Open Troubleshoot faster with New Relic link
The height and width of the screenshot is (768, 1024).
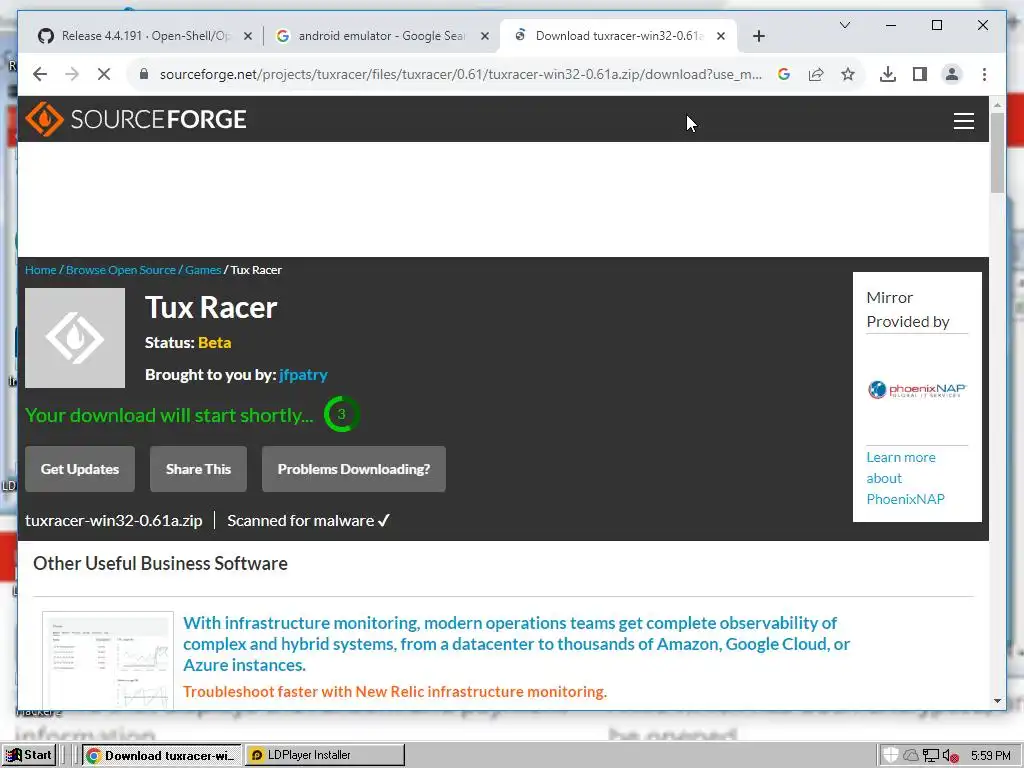395,692
